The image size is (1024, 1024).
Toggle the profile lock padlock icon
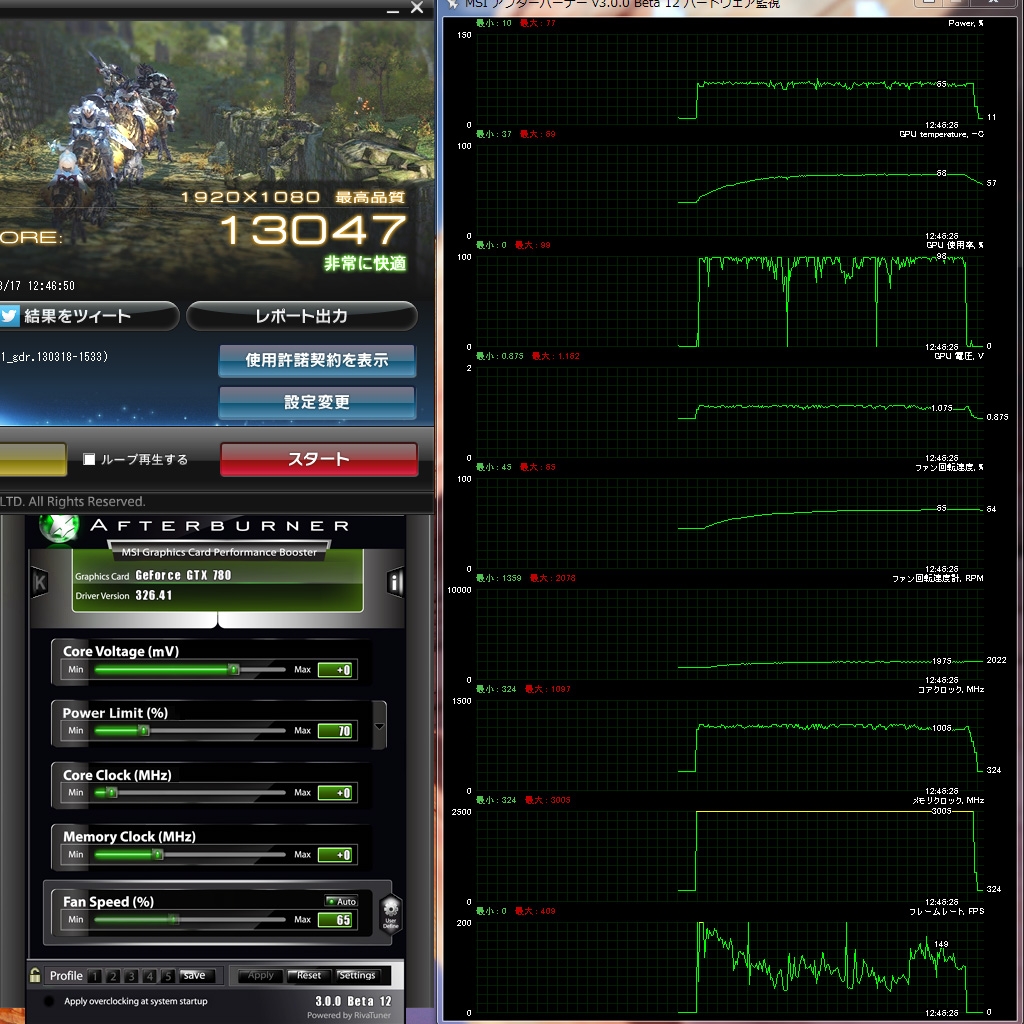tap(35, 975)
